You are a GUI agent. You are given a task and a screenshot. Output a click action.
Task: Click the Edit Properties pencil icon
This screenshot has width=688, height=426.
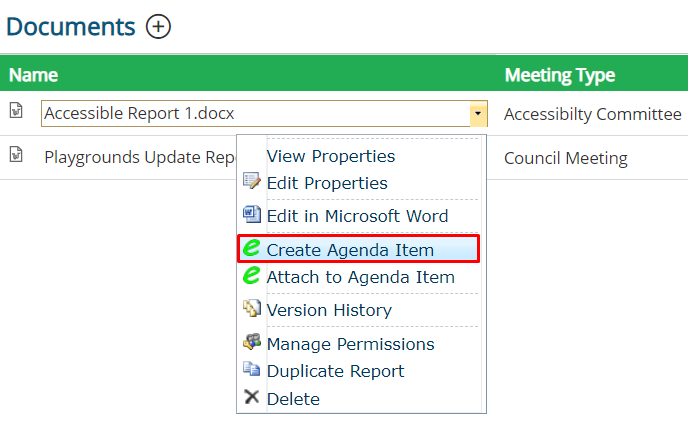coord(252,181)
